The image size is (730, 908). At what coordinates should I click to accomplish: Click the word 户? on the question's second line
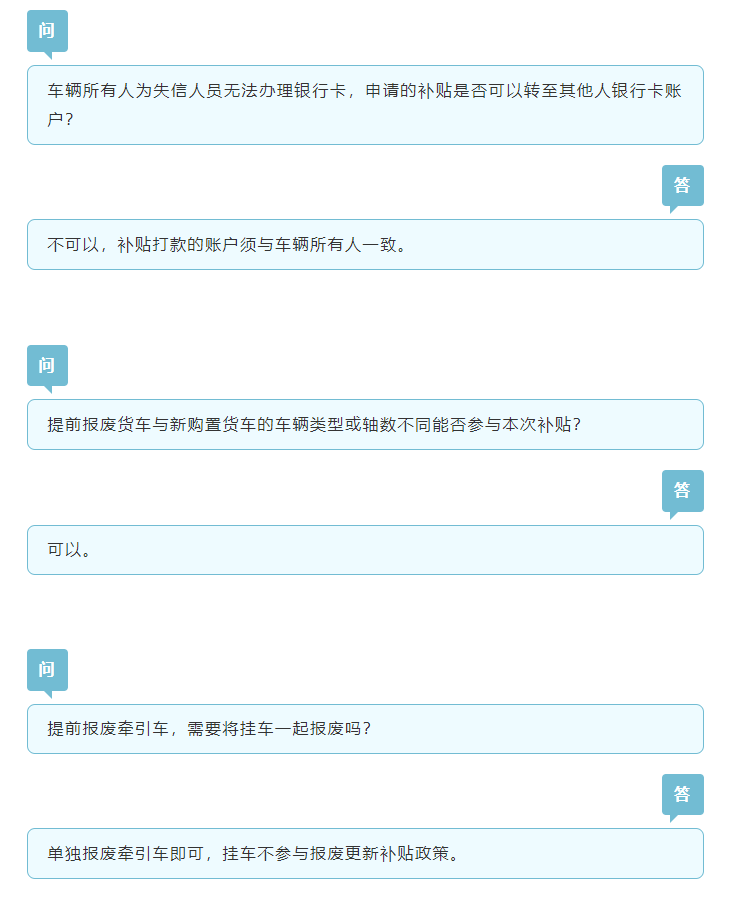pos(60,119)
